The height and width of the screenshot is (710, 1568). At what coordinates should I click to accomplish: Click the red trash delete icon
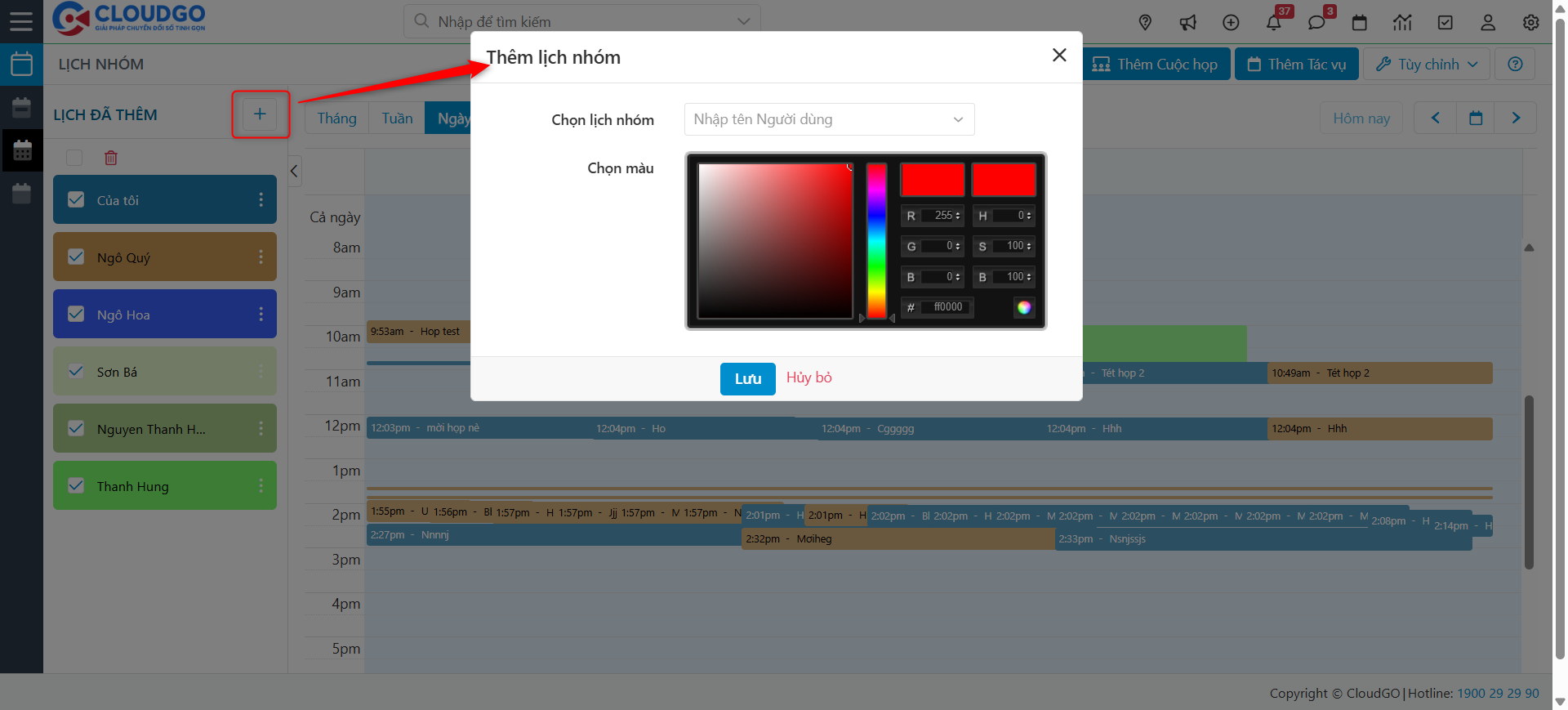click(111, 158)
